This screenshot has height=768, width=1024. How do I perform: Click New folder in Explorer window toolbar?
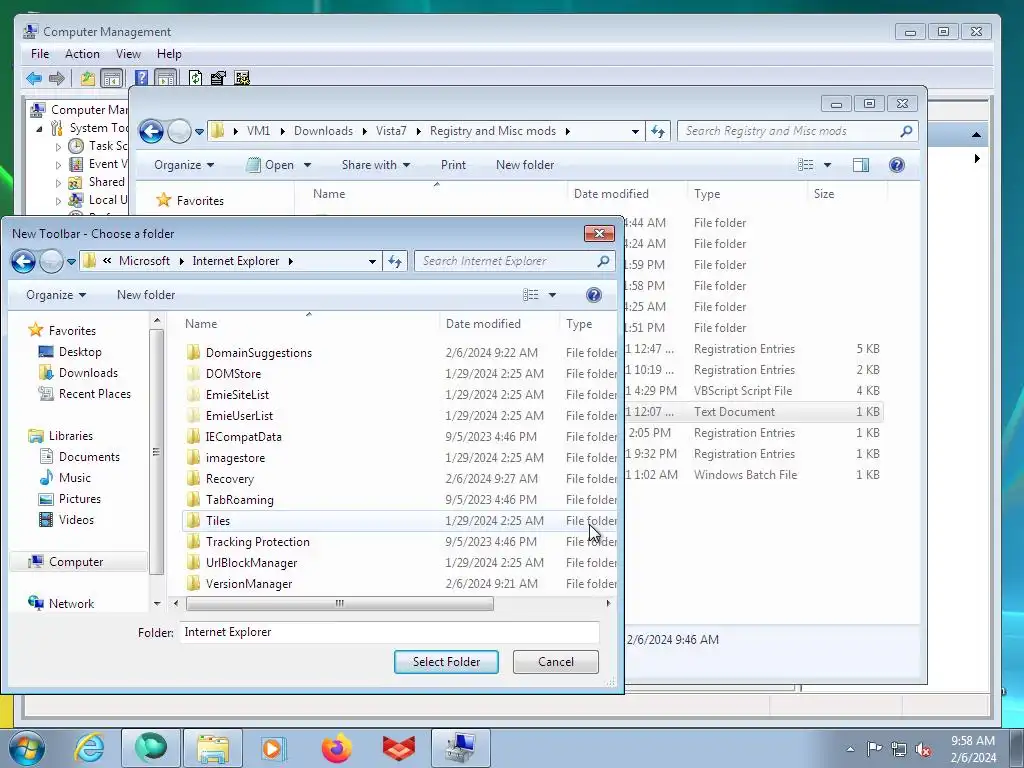click(525, 165)
